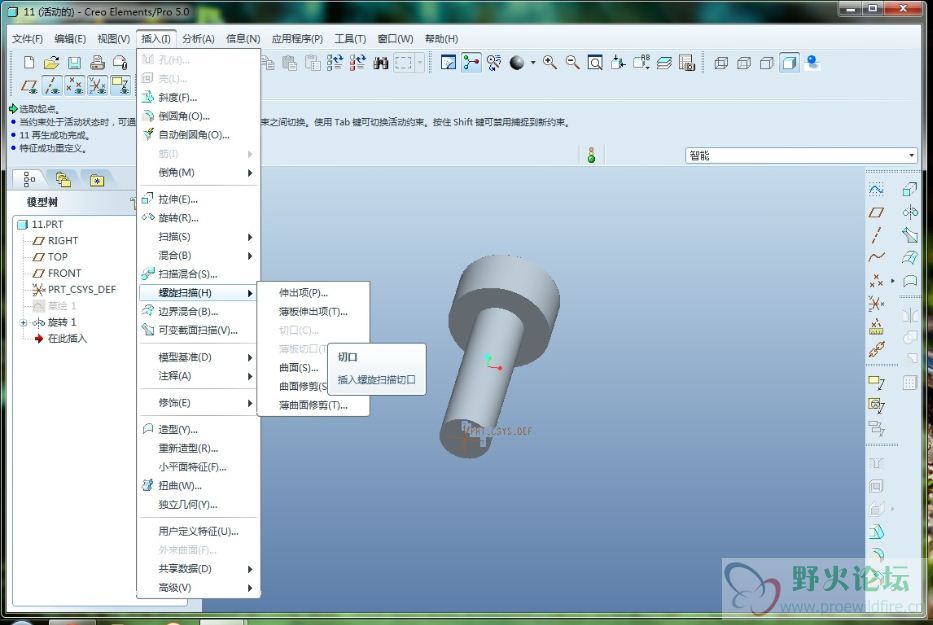Switch to shaded display mode

pos(789,62)
